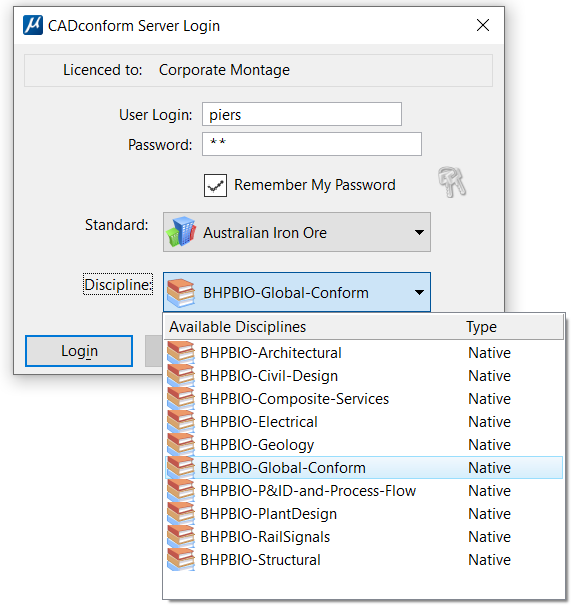Choose highlighted BHPBIO-Global-Conform list entry
This screenshot has width=577, height=611.
[x=364, y=468]
